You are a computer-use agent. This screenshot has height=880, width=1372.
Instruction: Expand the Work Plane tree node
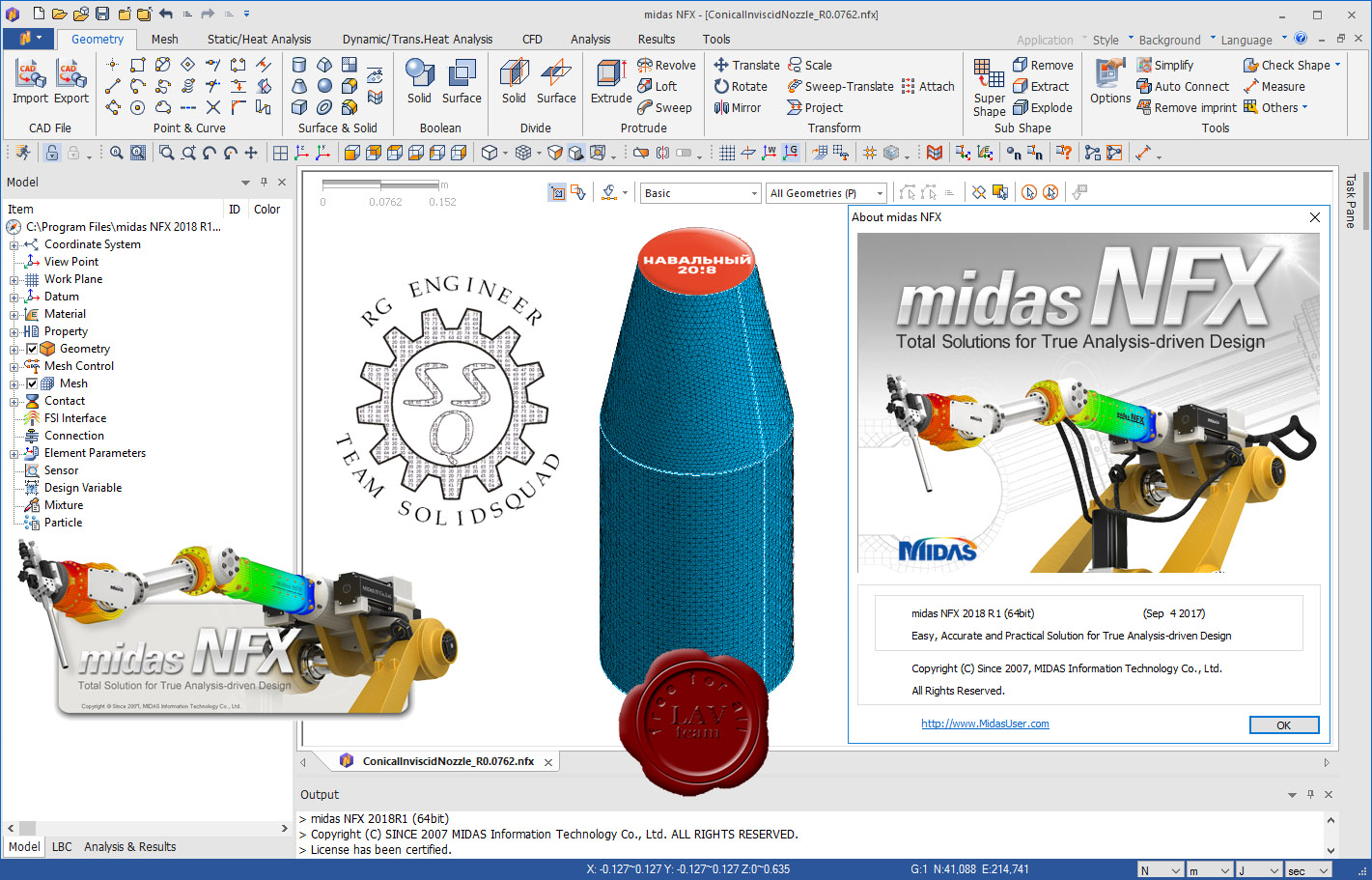pyautogui.click(x=14, y=280)
